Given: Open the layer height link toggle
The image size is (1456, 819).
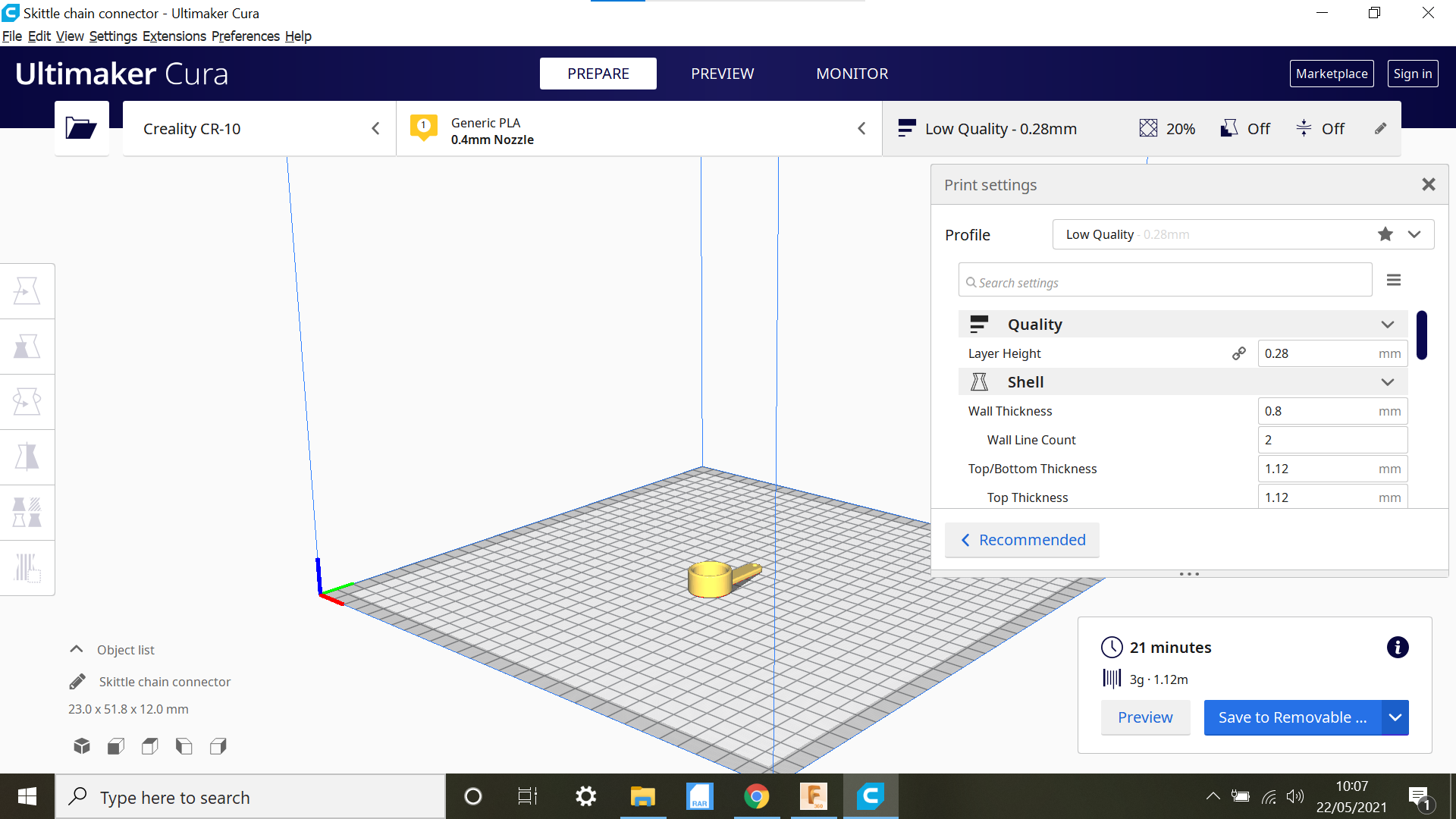Looking at the screenshot, I should coord(1239,353).
